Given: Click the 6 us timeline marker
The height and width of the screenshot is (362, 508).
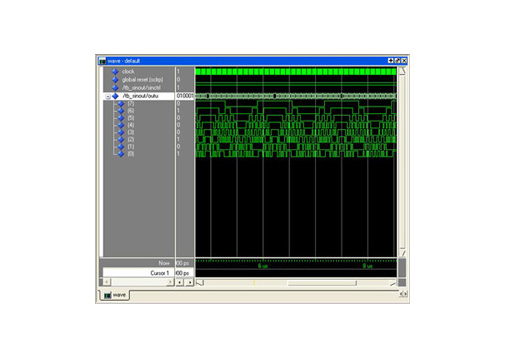Looking at the screenshot, I should click(x=263, y=266).
